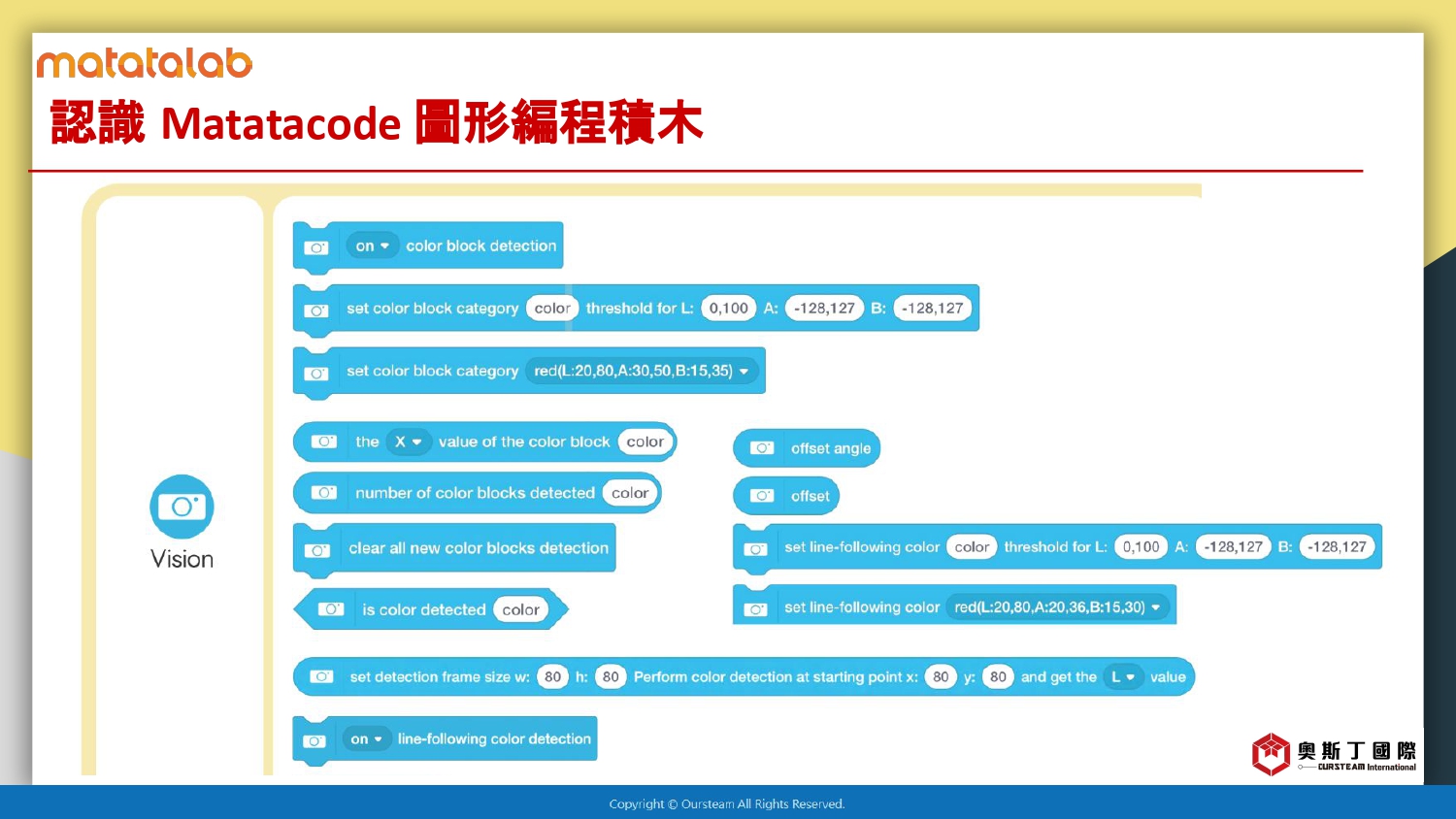Click 'Perform color detection at starting point' text
This screenshot has height=819, width=1456.
[768, 676]
